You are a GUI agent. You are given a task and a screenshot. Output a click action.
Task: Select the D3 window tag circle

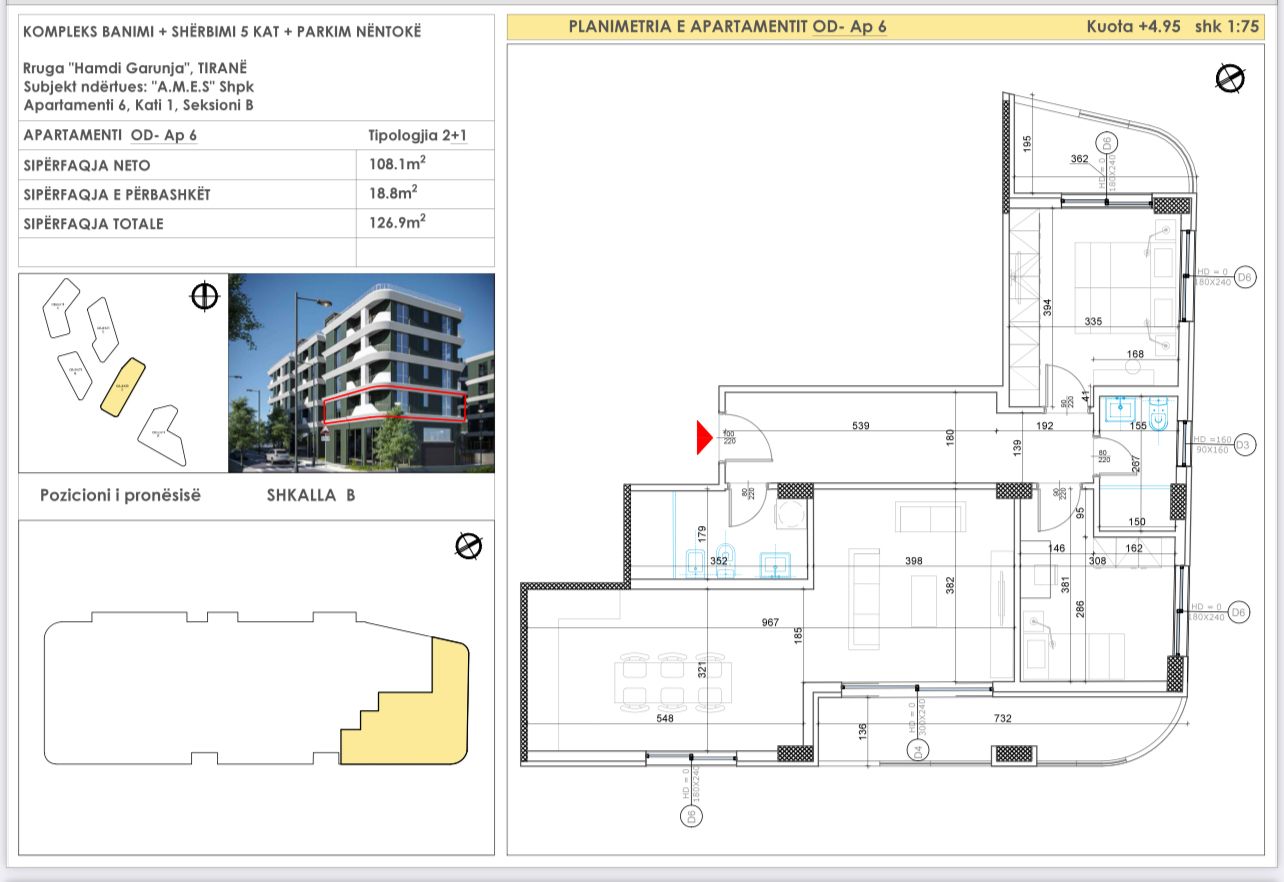tap(1243, 445)
